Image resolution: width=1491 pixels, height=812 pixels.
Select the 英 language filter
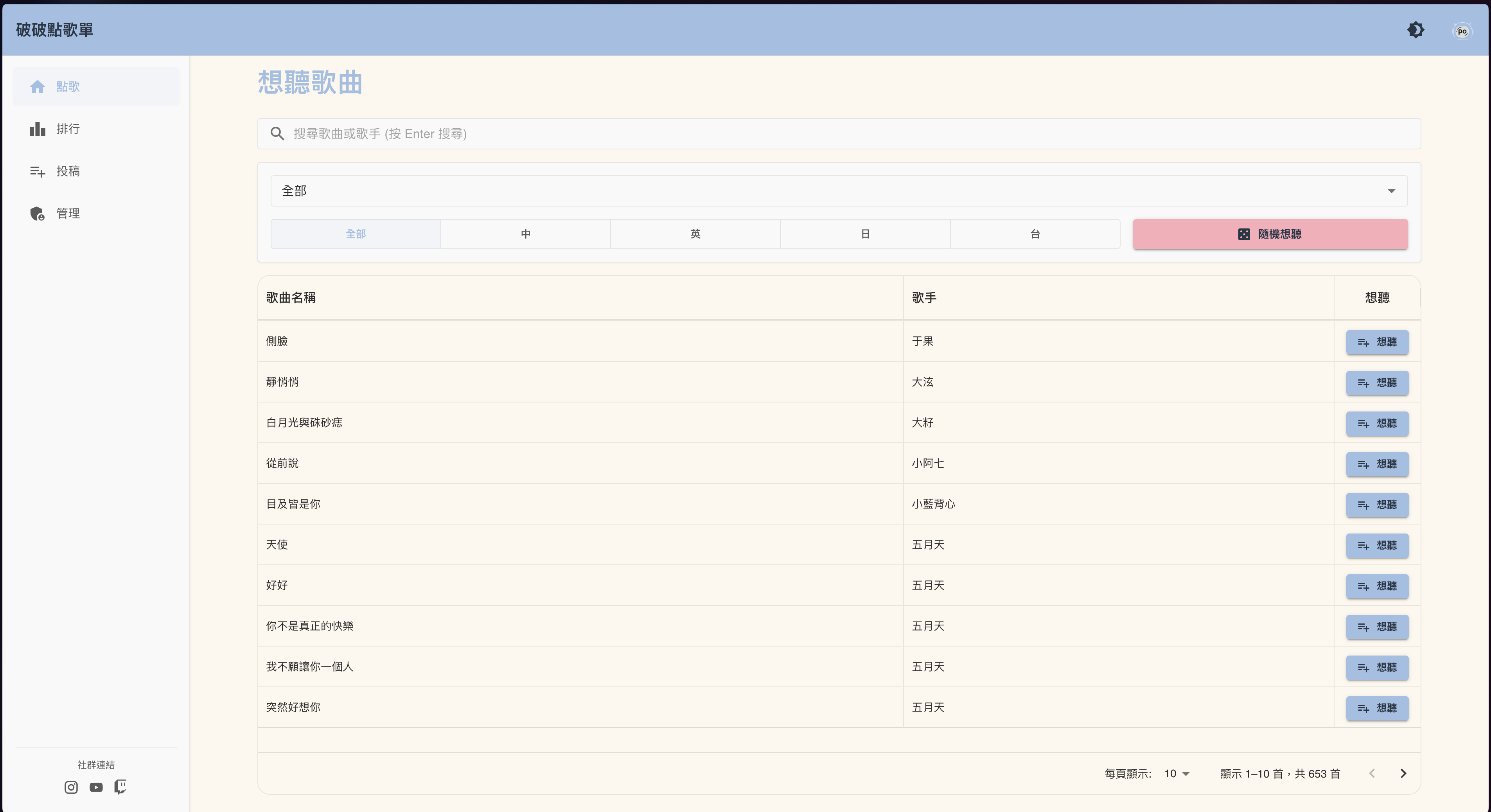tap(695, 234)
